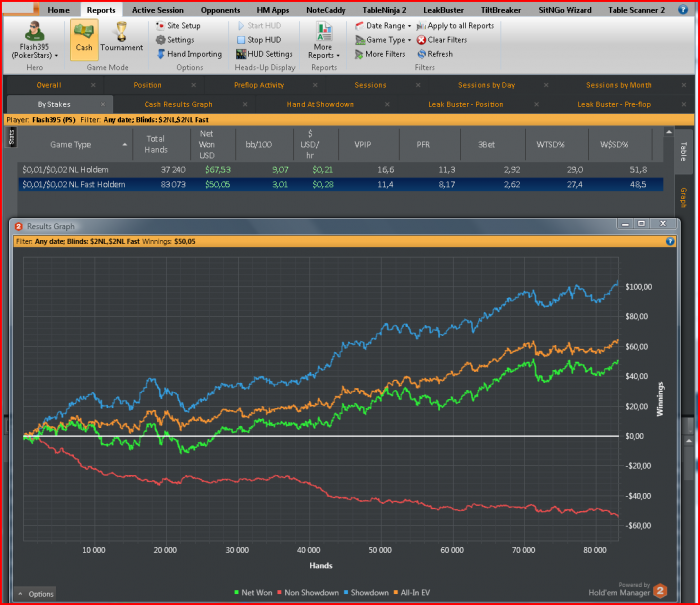This screenshot has height=605, width=700.
Task: Open Settings gear option
Action: click(175, 40)
